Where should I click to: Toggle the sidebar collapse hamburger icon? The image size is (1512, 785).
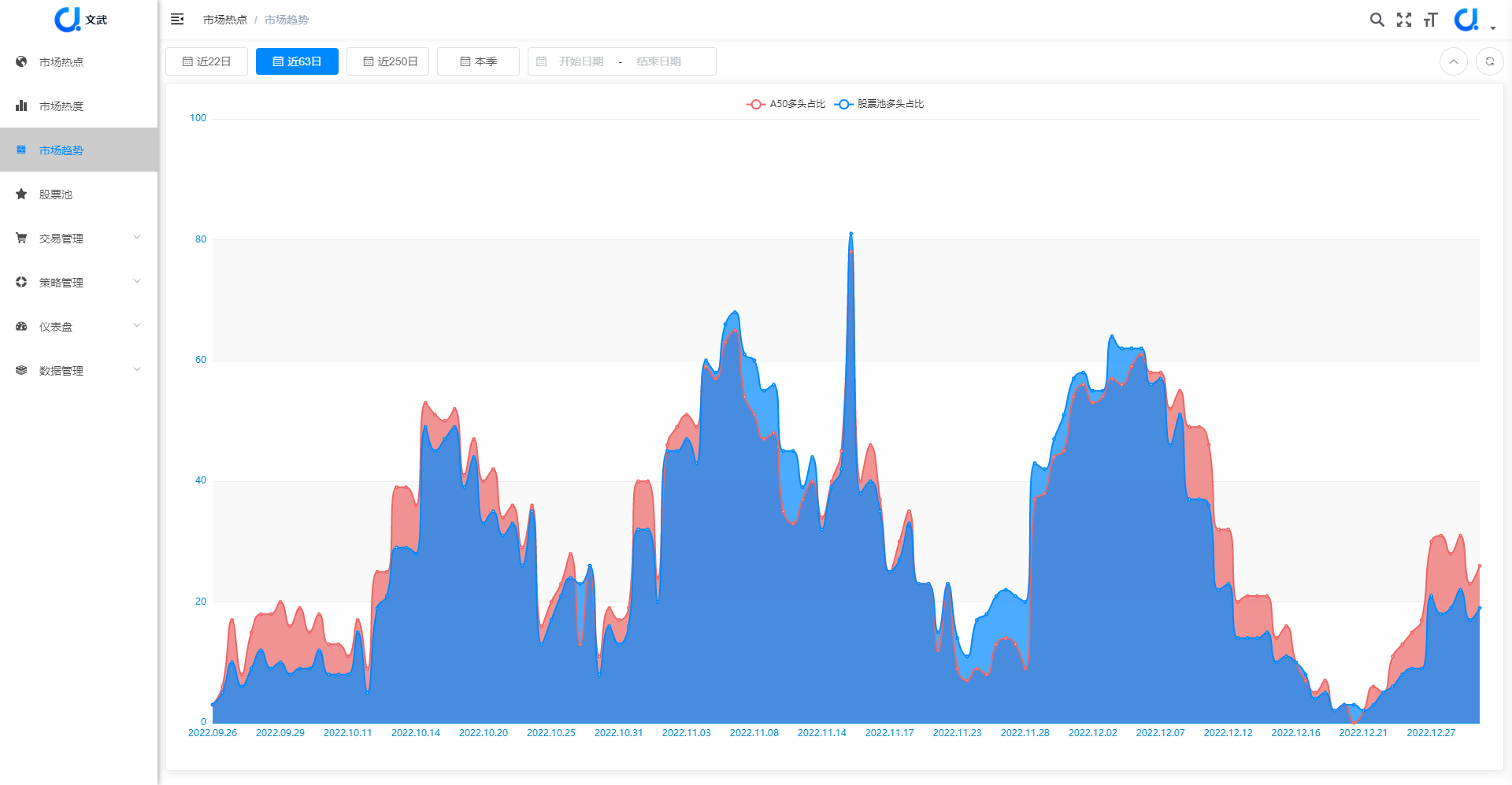tap(177, 19)
